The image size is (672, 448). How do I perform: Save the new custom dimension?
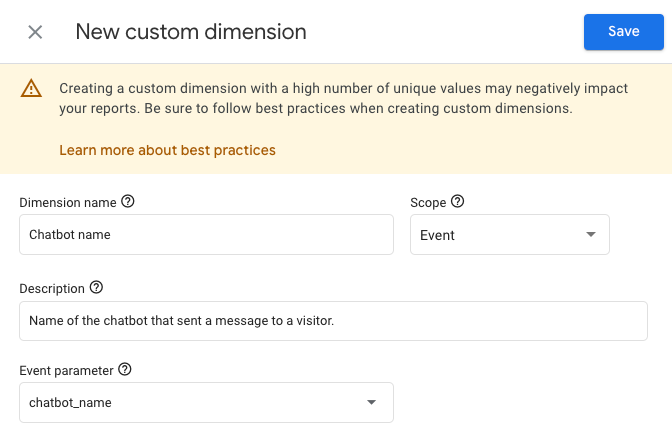tap(624, 32)
